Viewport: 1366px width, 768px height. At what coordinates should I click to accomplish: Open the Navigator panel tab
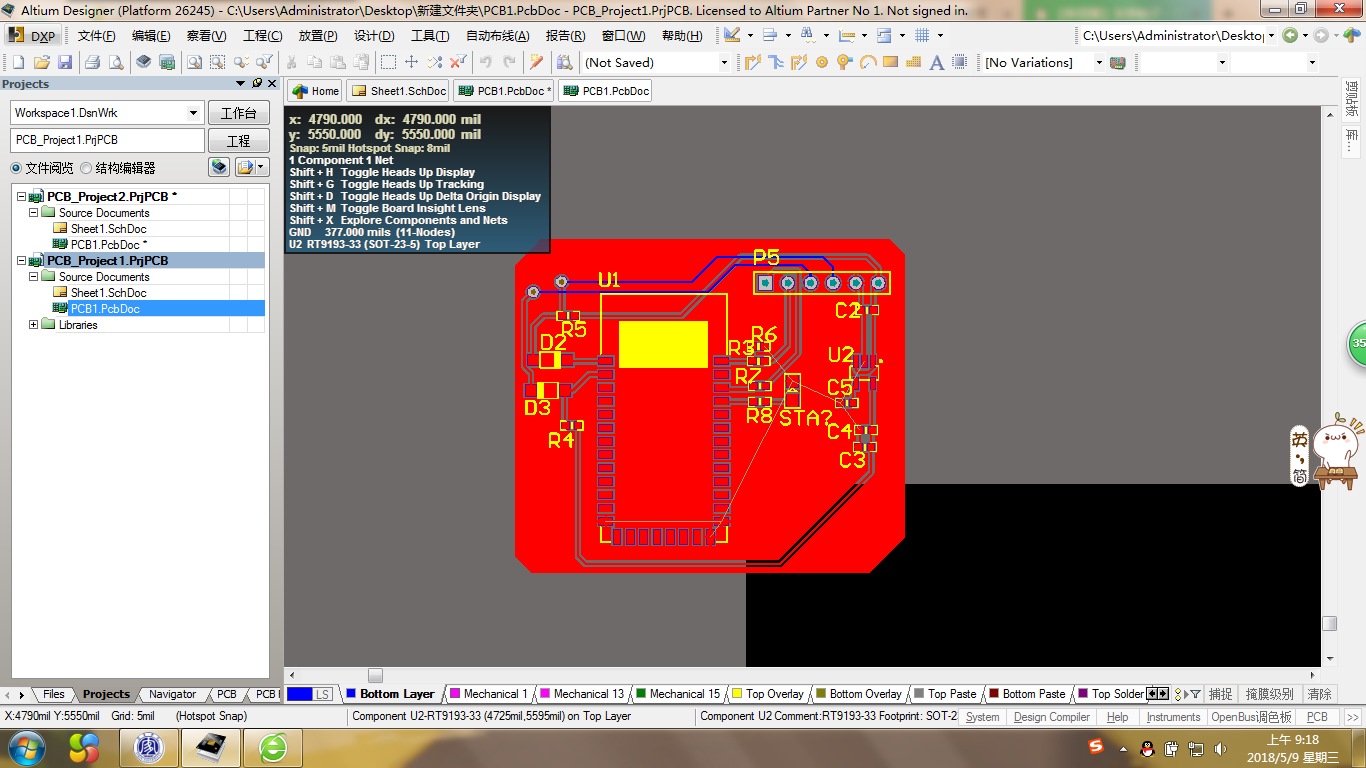point(172,694)
